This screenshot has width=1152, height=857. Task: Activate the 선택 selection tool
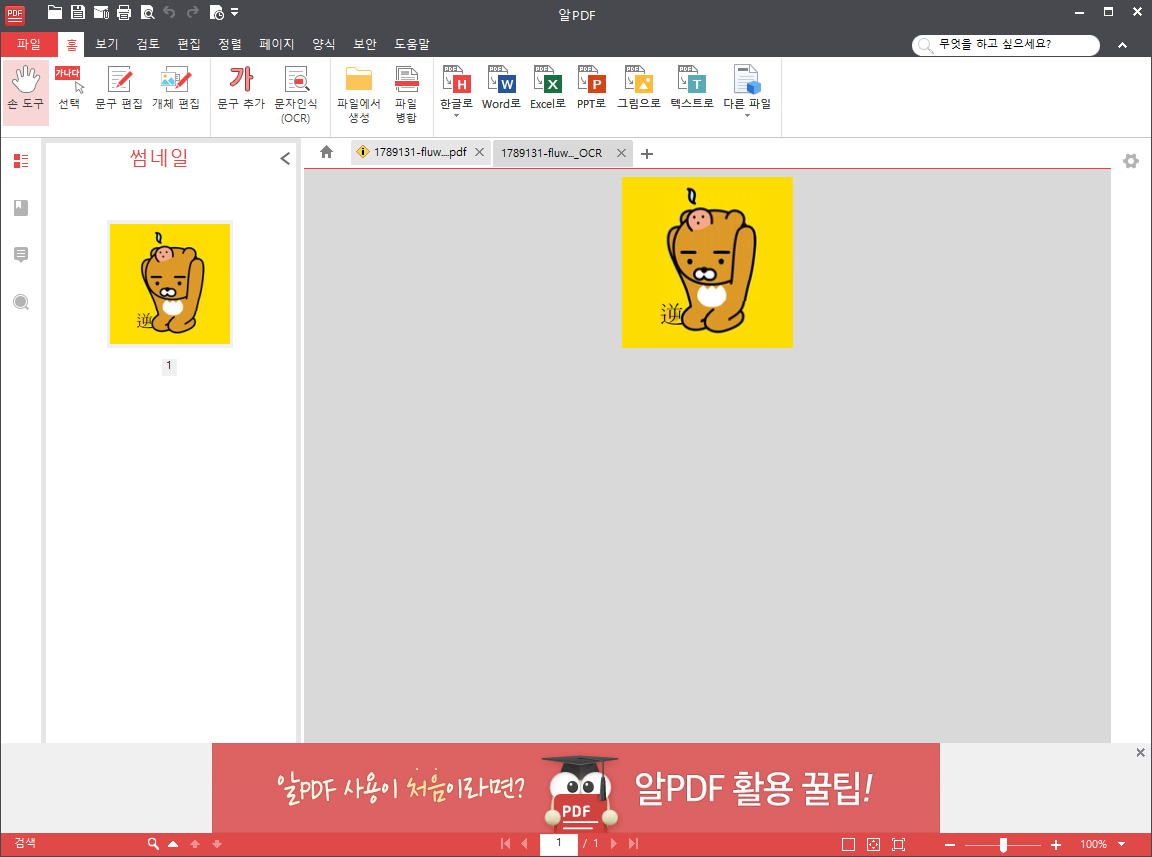tap(70, 88)
